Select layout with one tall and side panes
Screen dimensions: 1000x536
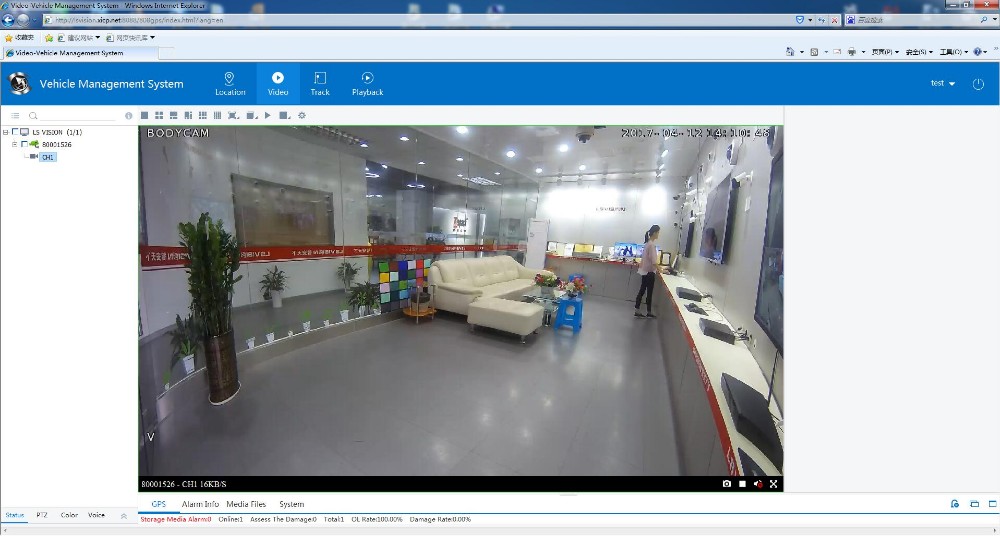click(188, 115)
